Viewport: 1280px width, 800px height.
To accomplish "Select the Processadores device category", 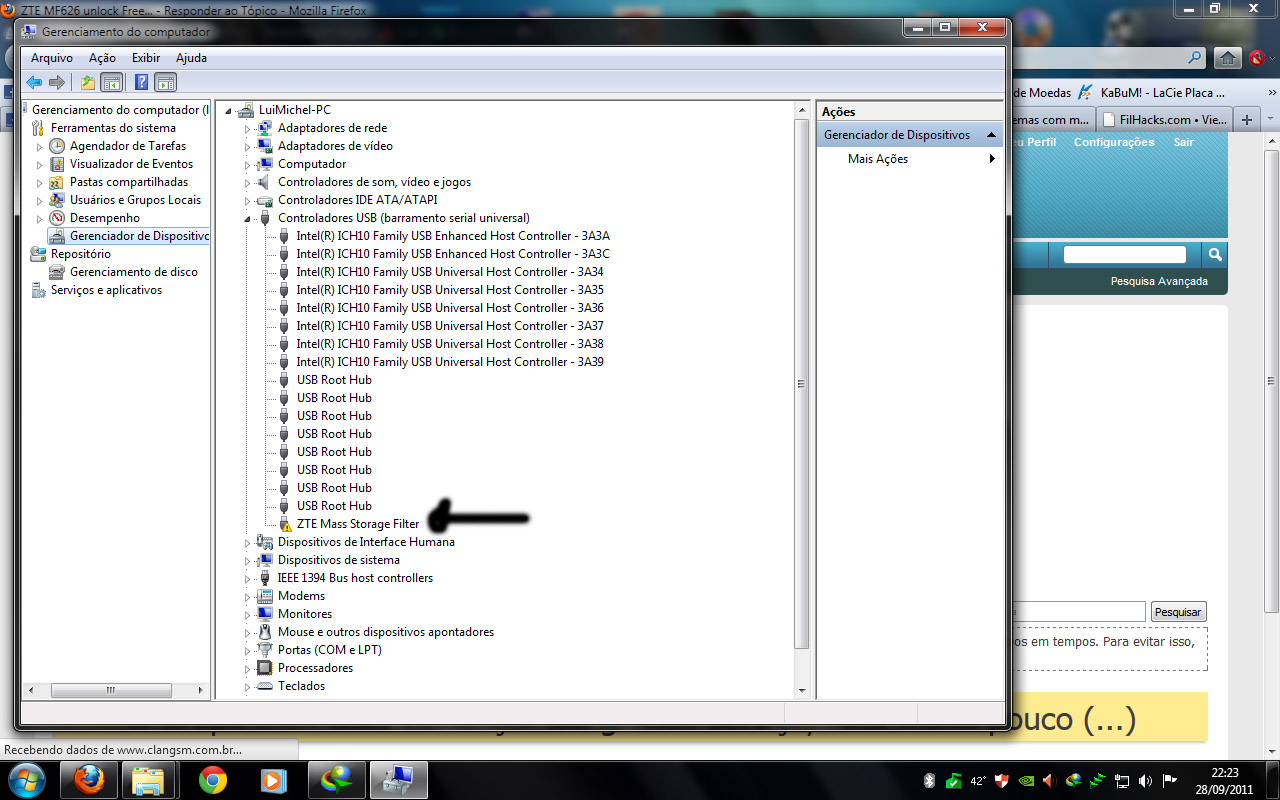I will (x=315, y=668).
